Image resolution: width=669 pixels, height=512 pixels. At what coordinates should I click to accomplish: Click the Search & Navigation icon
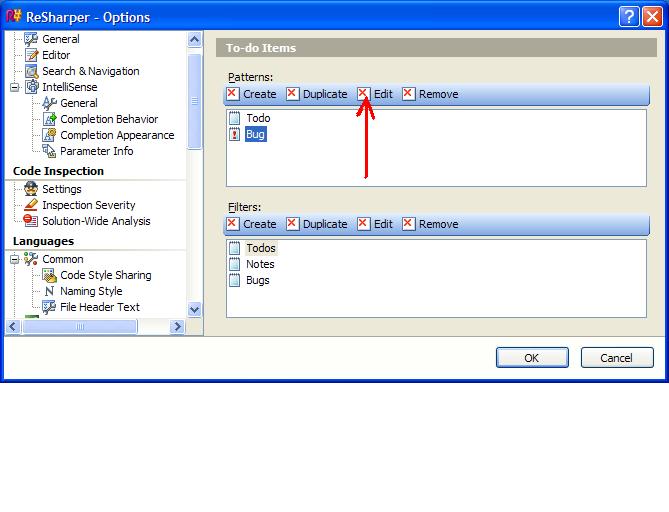31,71
